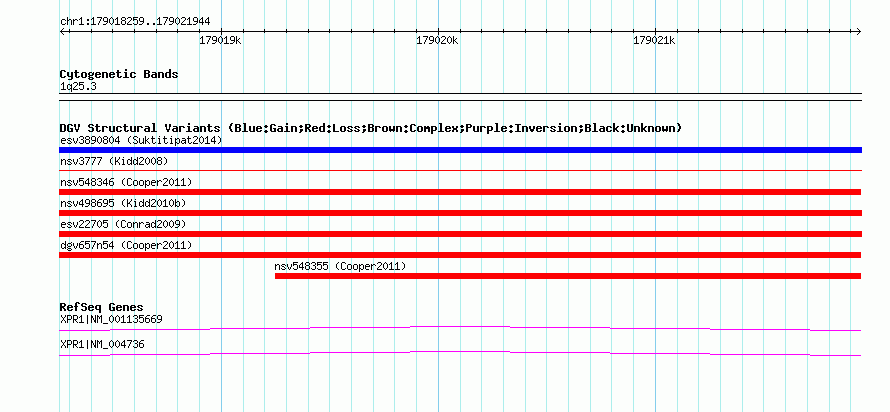The width and height of the screenshot is (890, 412).
Task: Click the left arrowhead of the ruler
Action: click(62, 31)
